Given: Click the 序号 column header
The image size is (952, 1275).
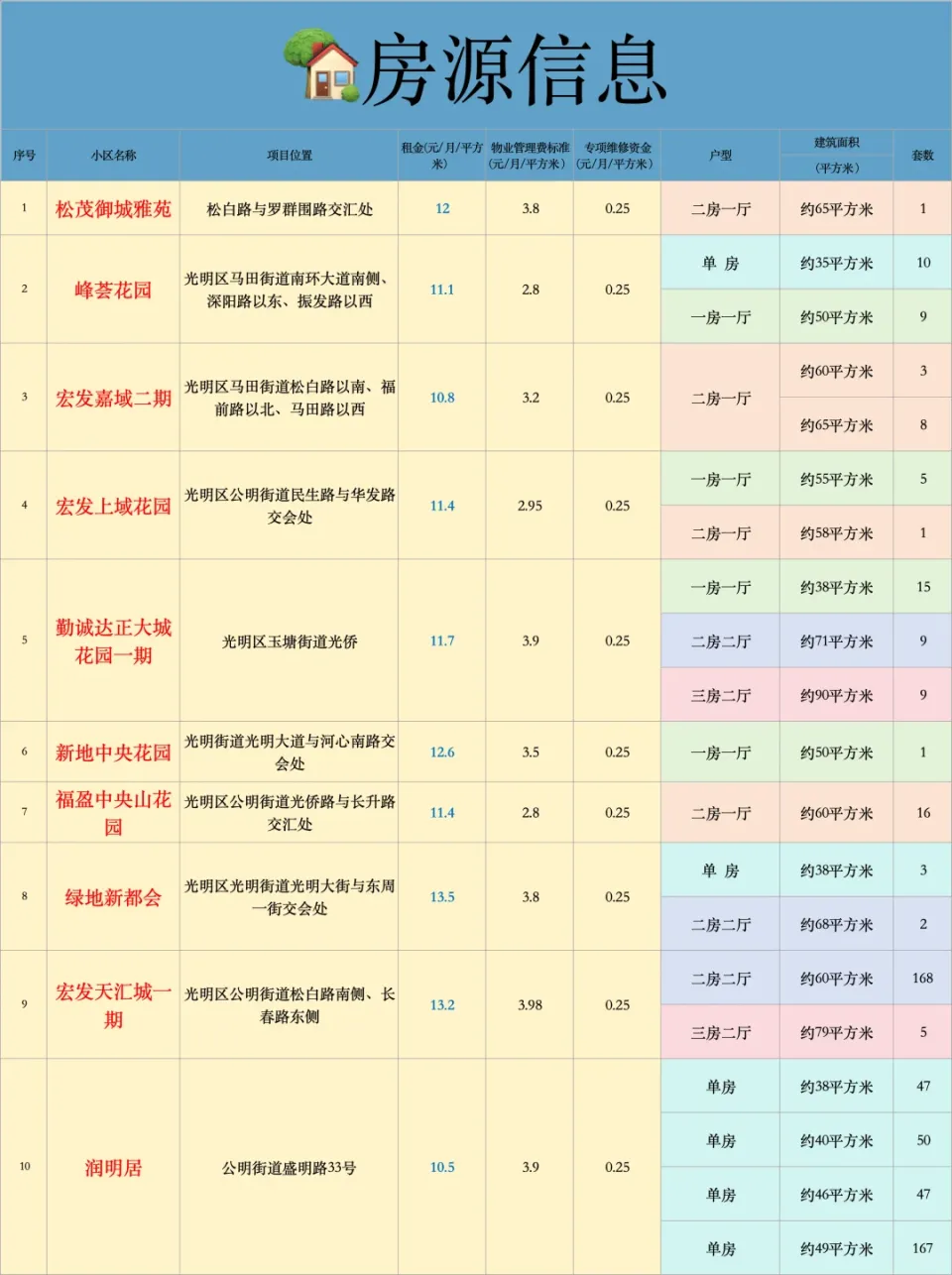Looking at the screenshot, I should click(25, 155).
